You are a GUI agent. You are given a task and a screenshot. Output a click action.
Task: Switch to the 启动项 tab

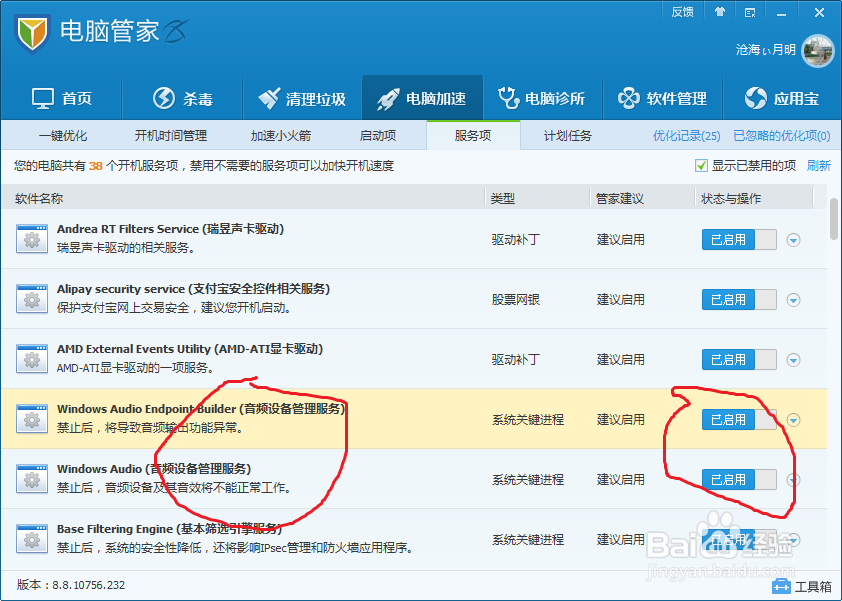tap(380, 136)
